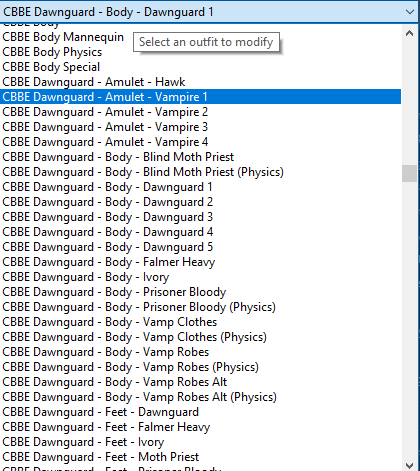The height and width of the screenshot is (471, 420).
Task: Select 'Feet - Ivory' outfit
Action: click(x=200, y=442)
